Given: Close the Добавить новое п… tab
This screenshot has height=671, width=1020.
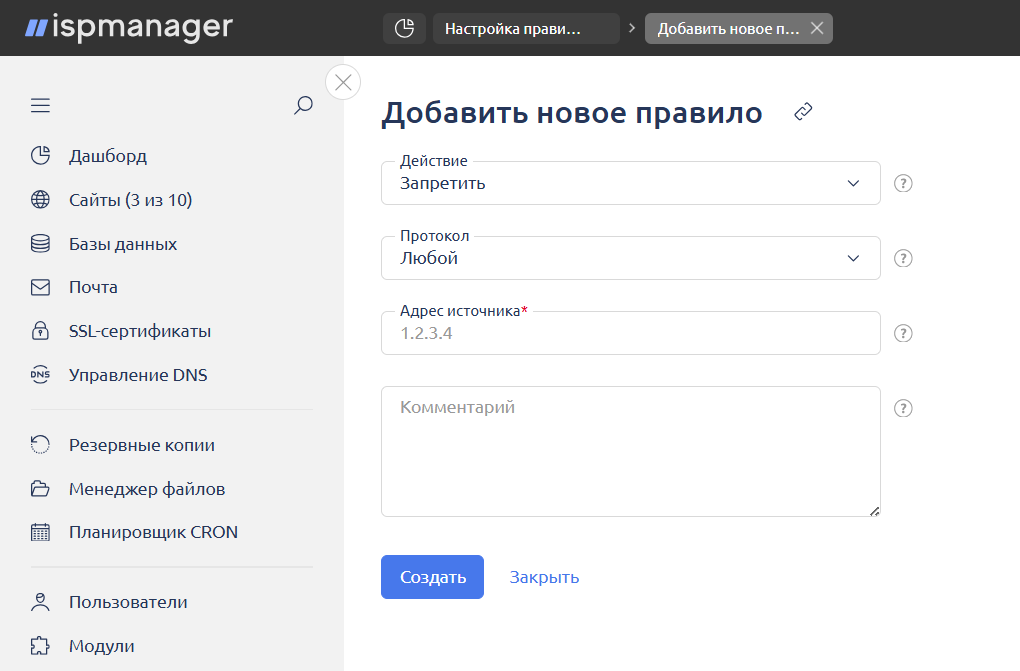Looking at the screenshot, I should [817, 29].
